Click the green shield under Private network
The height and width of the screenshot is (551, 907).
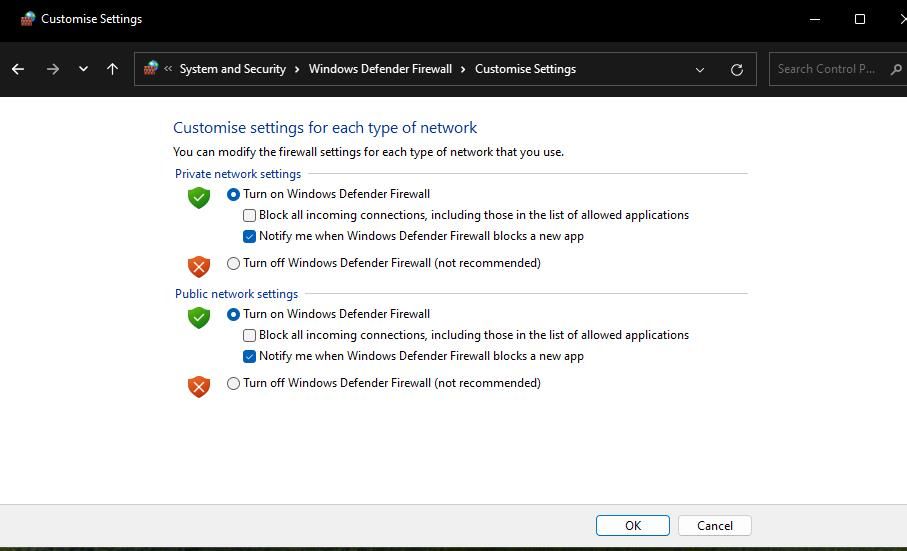pyautogui.click(x=199, y=197)
